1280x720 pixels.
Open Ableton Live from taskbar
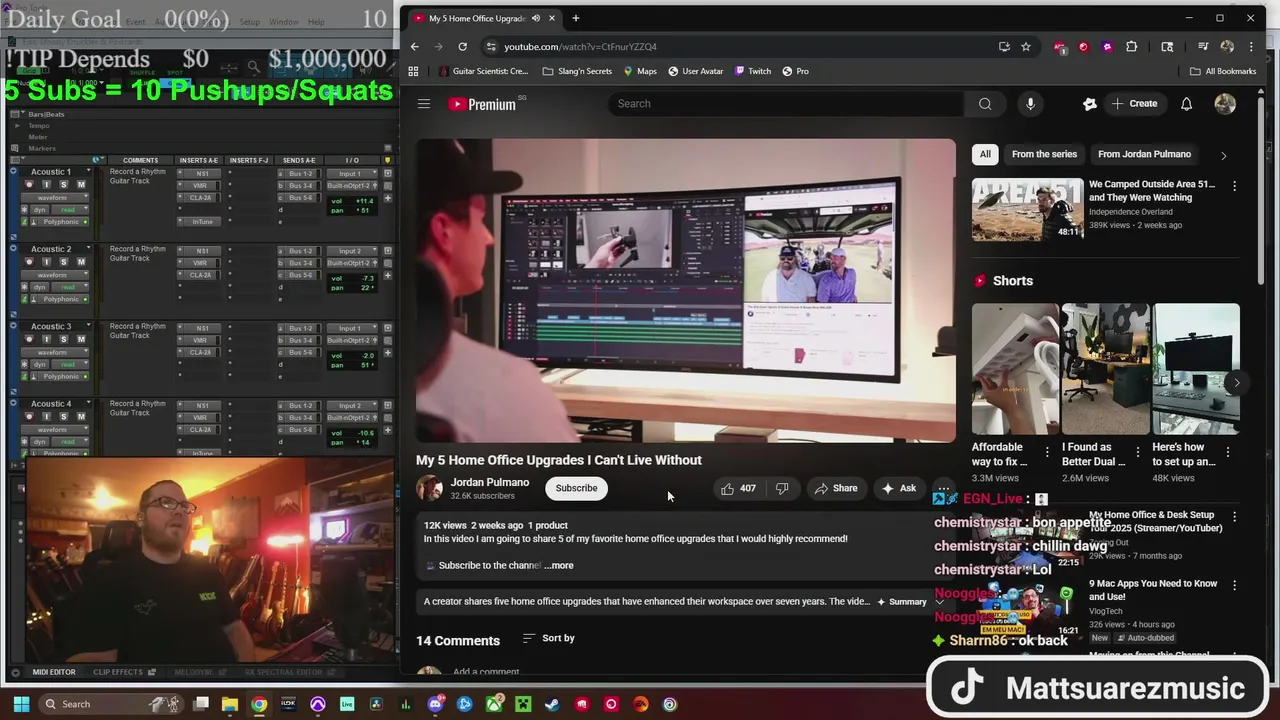pos(347,704)
